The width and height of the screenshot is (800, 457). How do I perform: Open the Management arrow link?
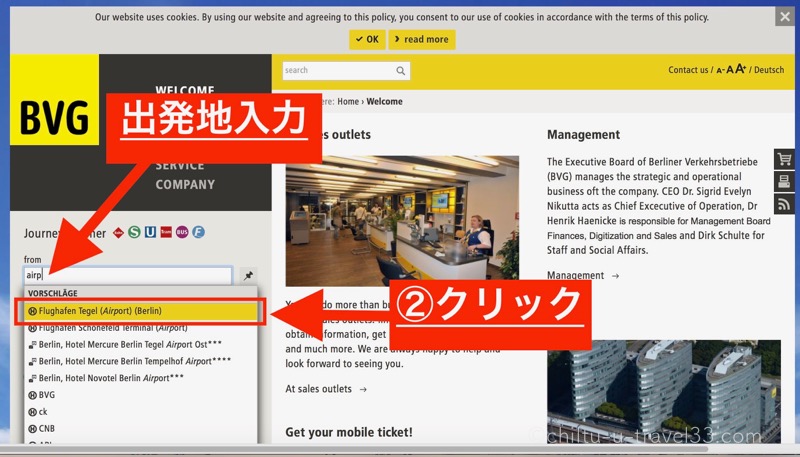[x=583, y=275]
